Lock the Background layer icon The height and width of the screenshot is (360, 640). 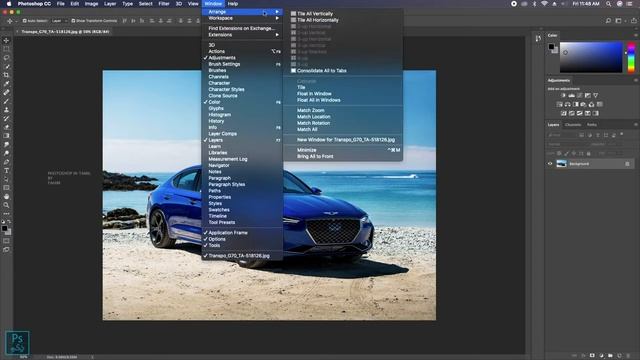(627, 164)
